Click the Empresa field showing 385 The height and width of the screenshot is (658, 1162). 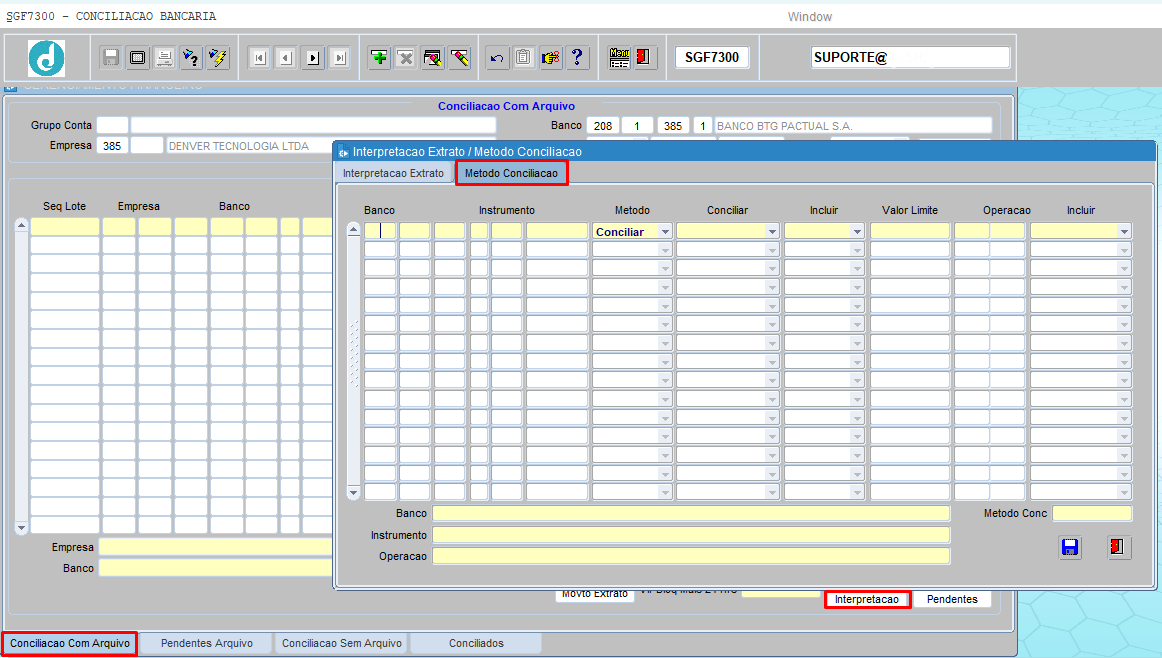click(x=113, y=146)
